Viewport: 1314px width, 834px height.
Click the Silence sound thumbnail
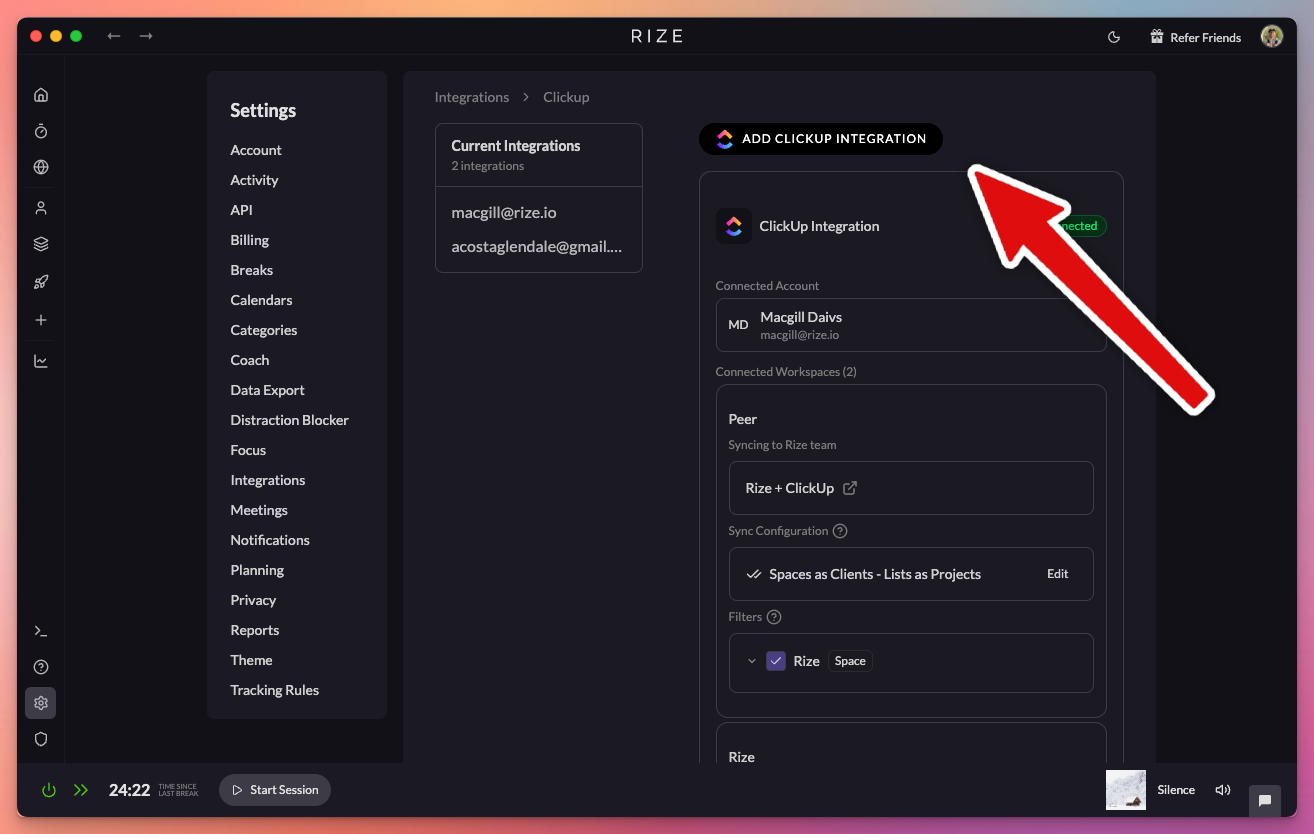pyautogui.click(x=1126, y=790)
